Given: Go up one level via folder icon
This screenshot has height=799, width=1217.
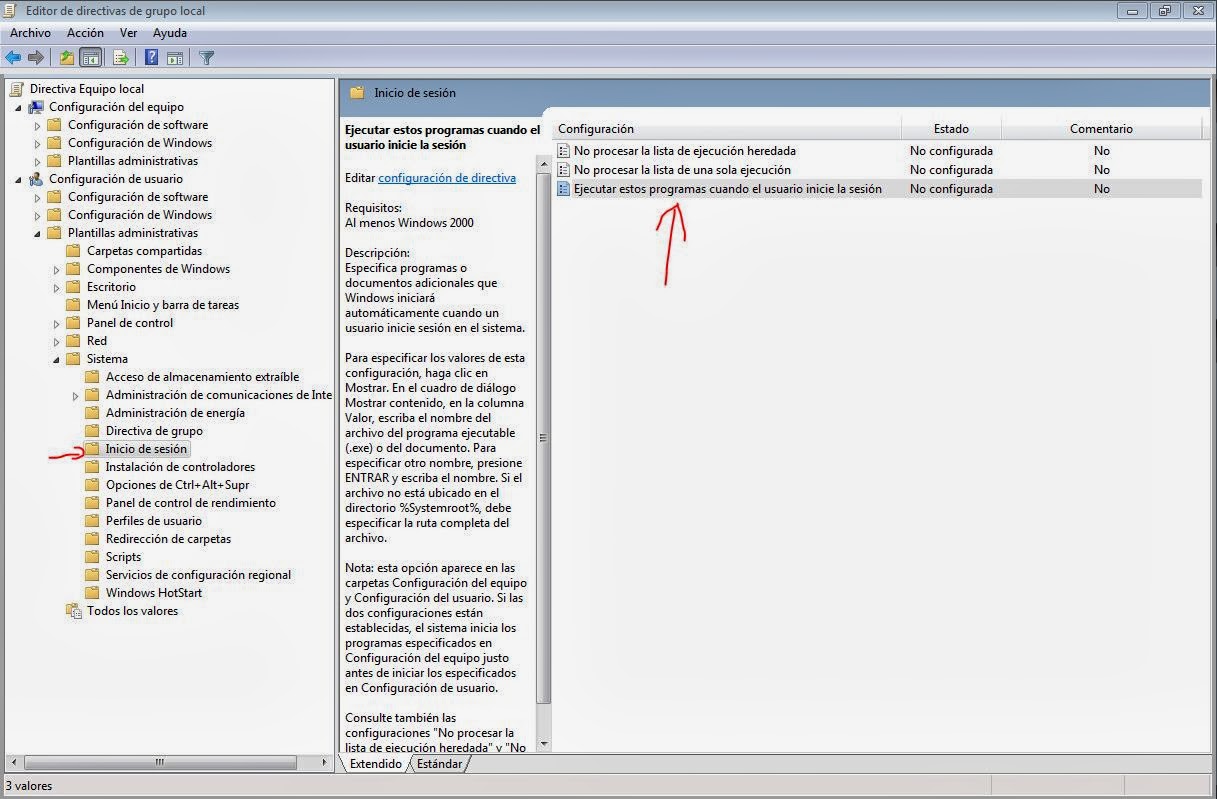Looking at the screenshot, I should (x=67, y=58).
